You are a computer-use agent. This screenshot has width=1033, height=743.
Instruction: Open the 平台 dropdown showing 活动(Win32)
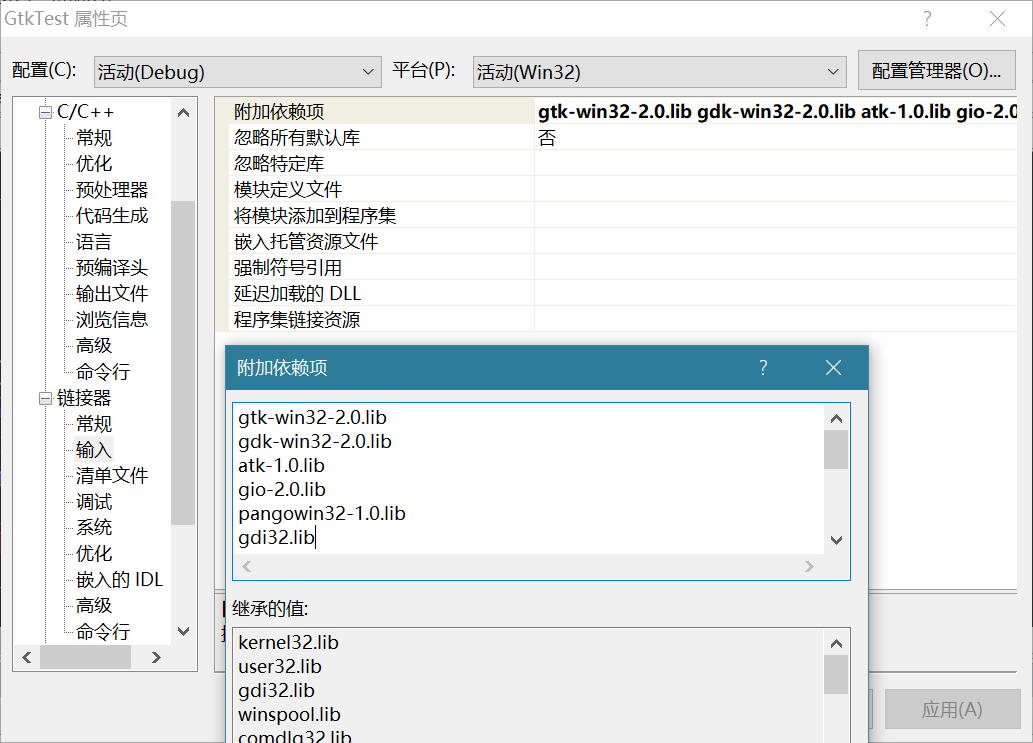pyautogui.click(x=660, y=72)
